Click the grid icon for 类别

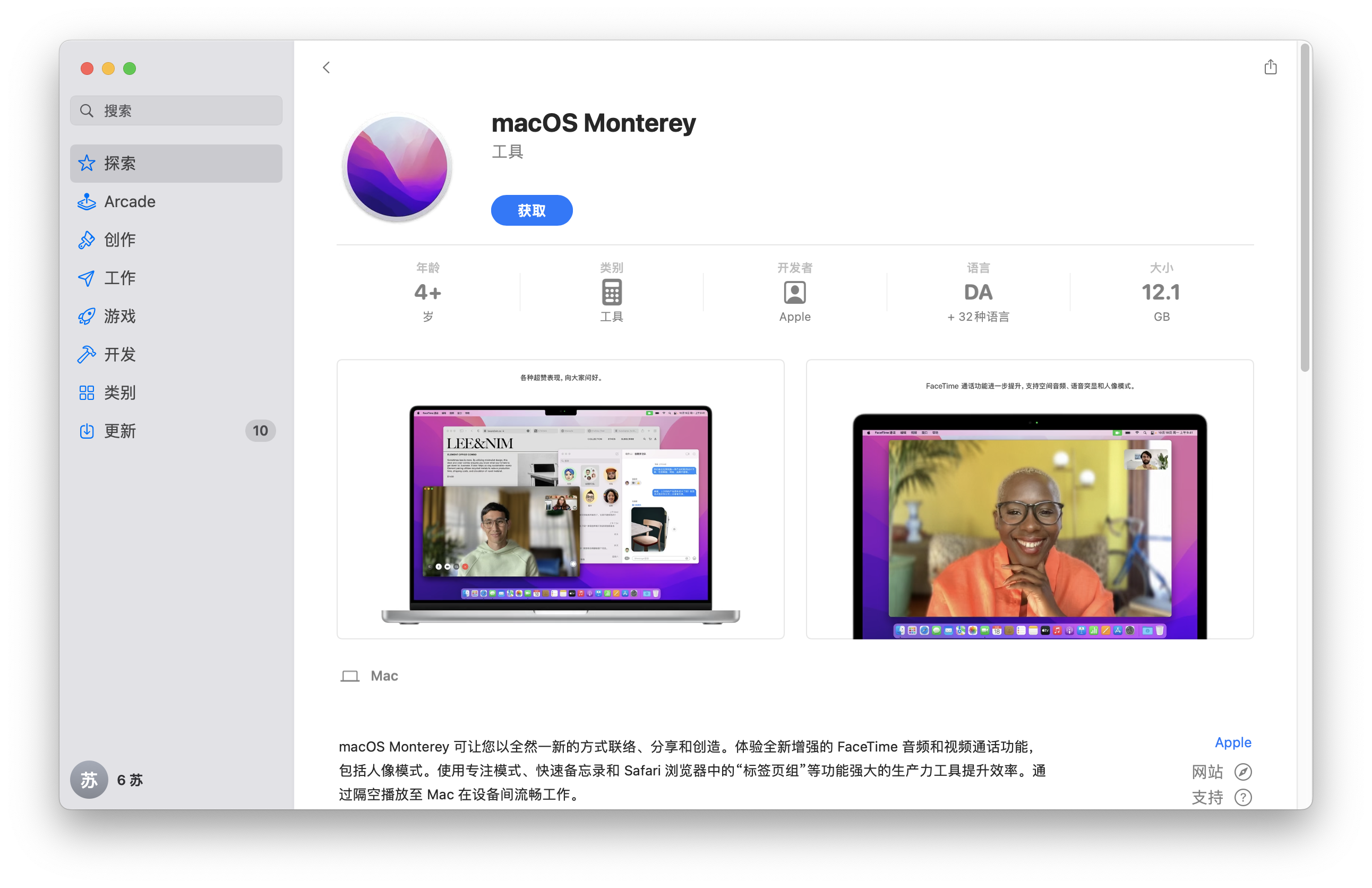[87, 393]
